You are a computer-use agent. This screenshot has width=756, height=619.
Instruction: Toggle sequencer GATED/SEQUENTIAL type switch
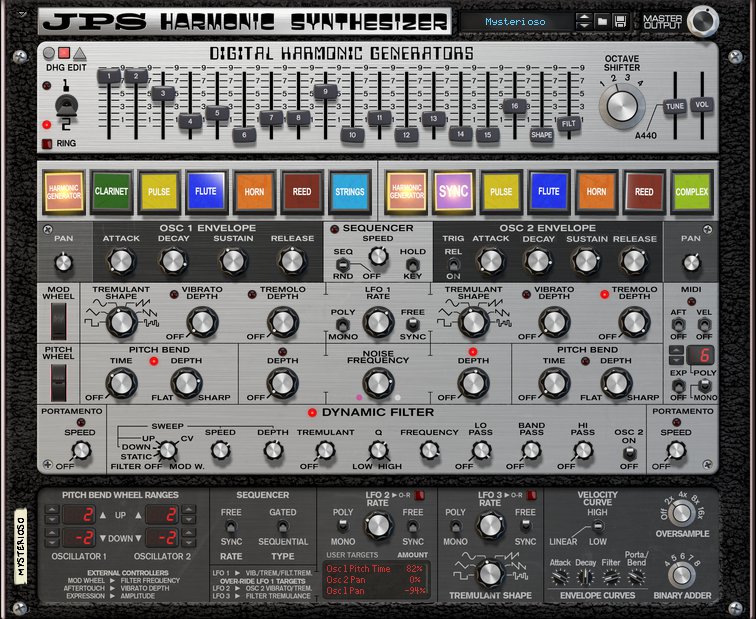click(283, 526)
